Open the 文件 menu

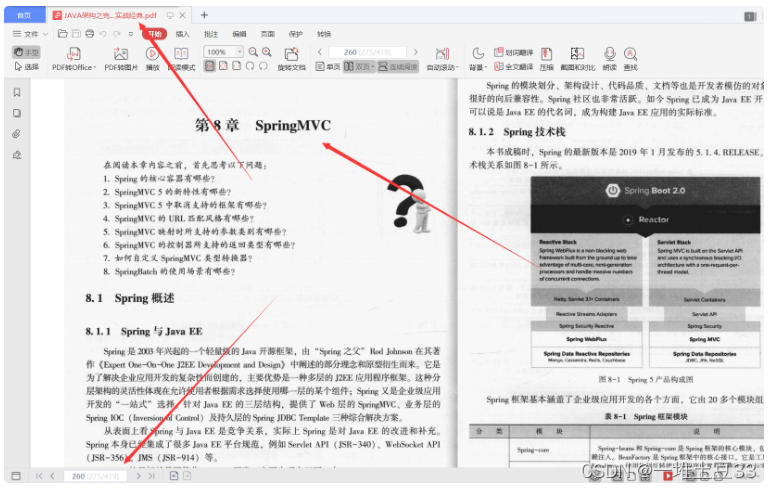(x=30, y=34)
